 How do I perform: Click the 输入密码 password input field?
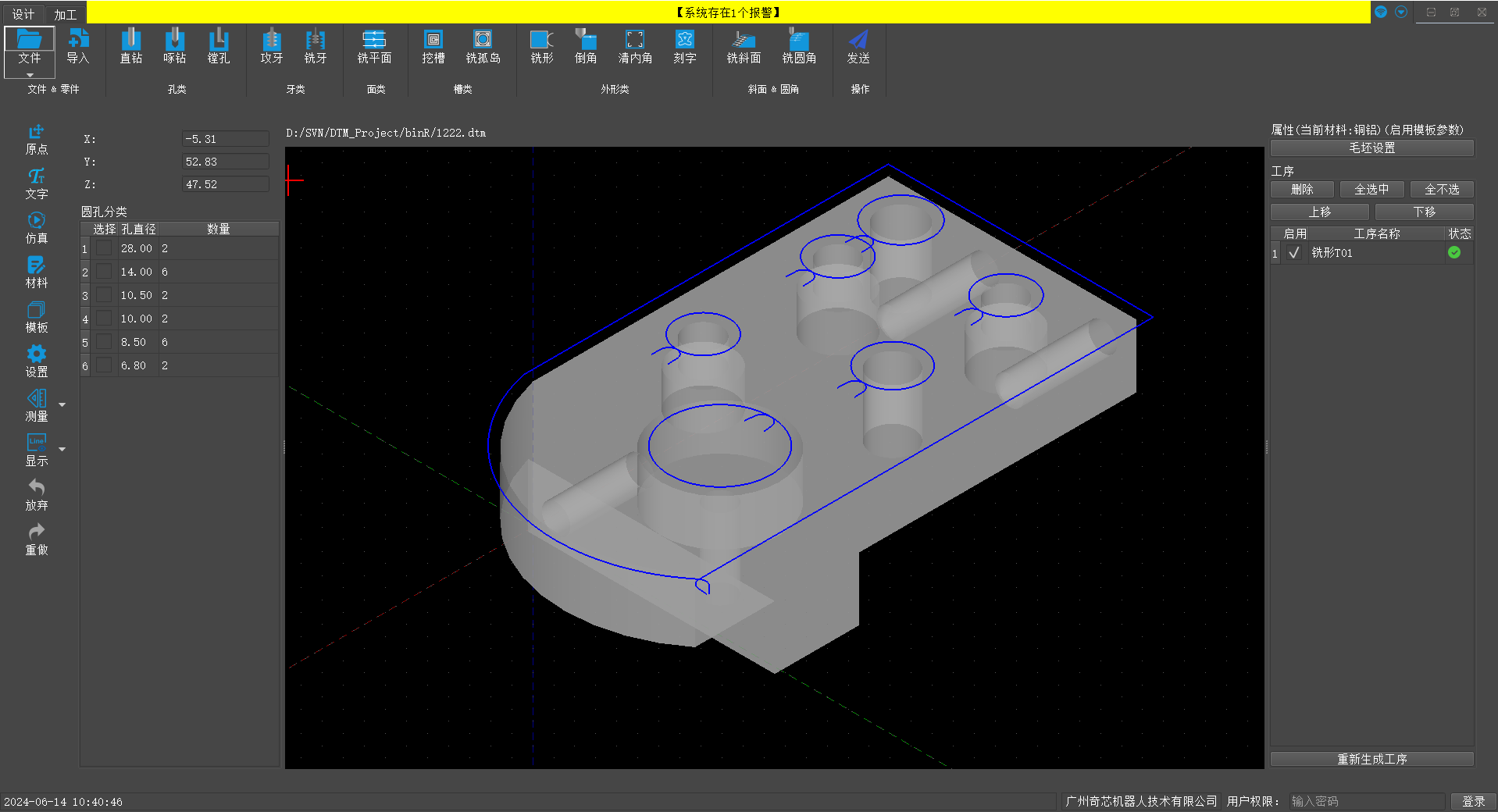pos(1365,801)
